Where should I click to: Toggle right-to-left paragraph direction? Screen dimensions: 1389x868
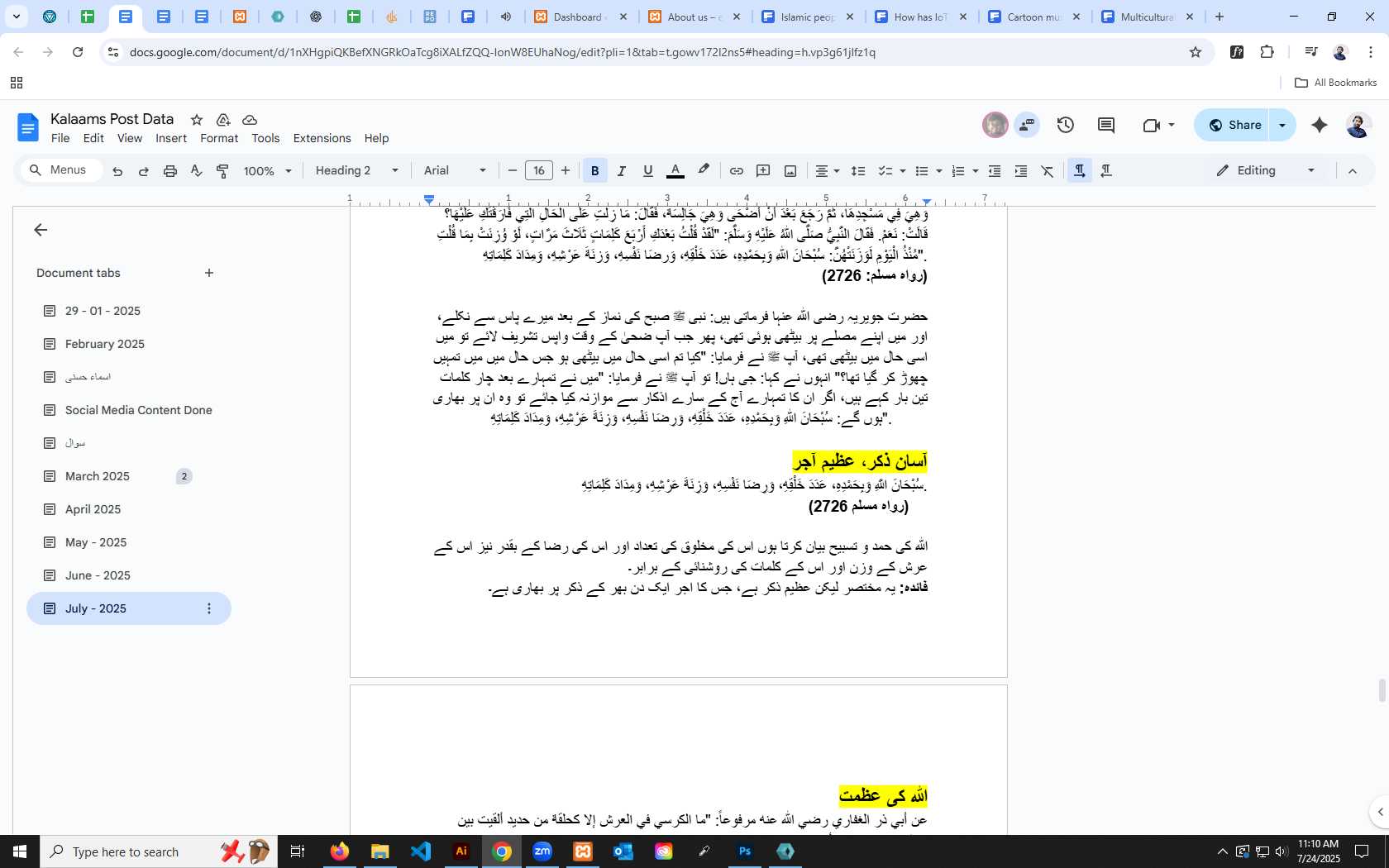point(1106,171)
